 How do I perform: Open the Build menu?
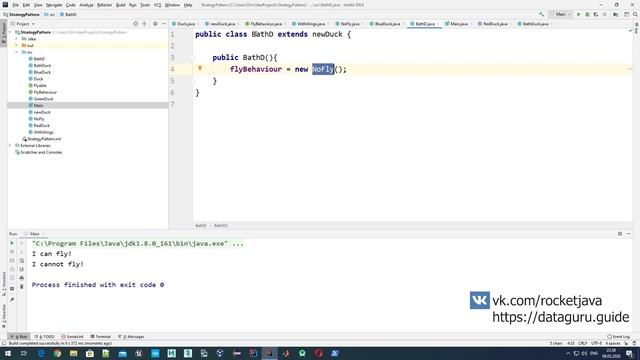(x=121, y=5)
